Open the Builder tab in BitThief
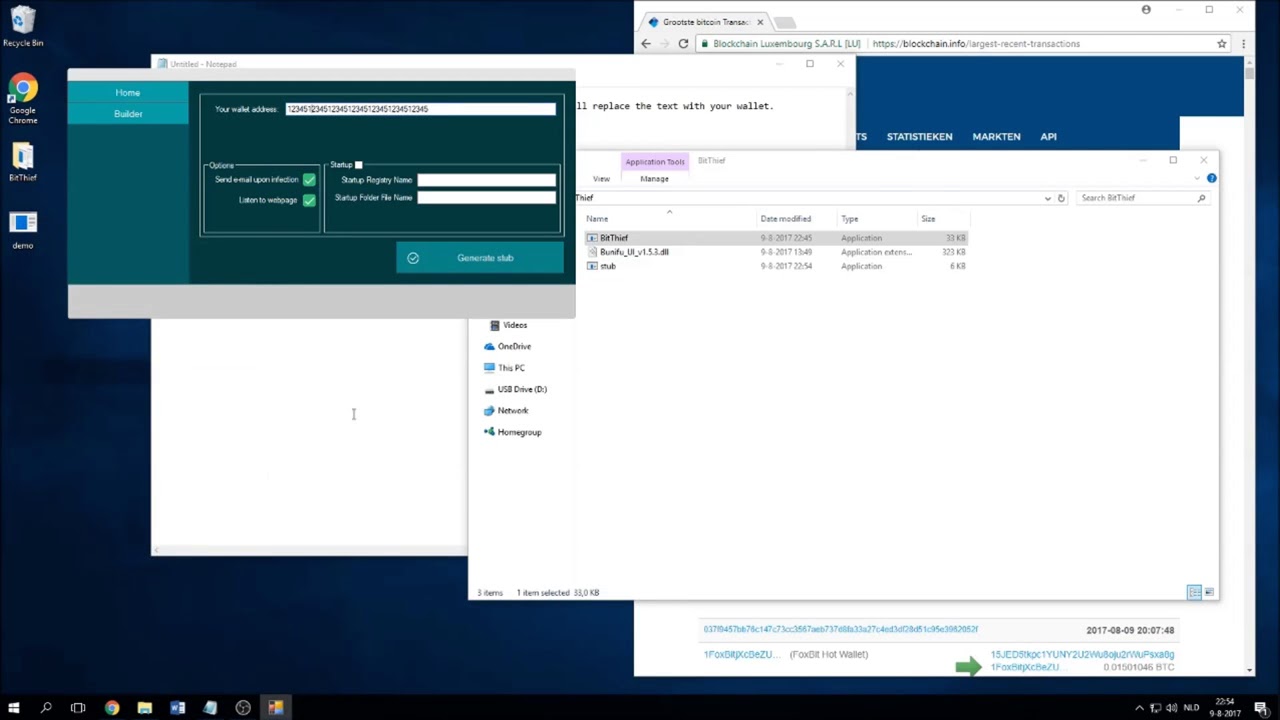Viewport: 1280px width, 720px height. [128, 114]
